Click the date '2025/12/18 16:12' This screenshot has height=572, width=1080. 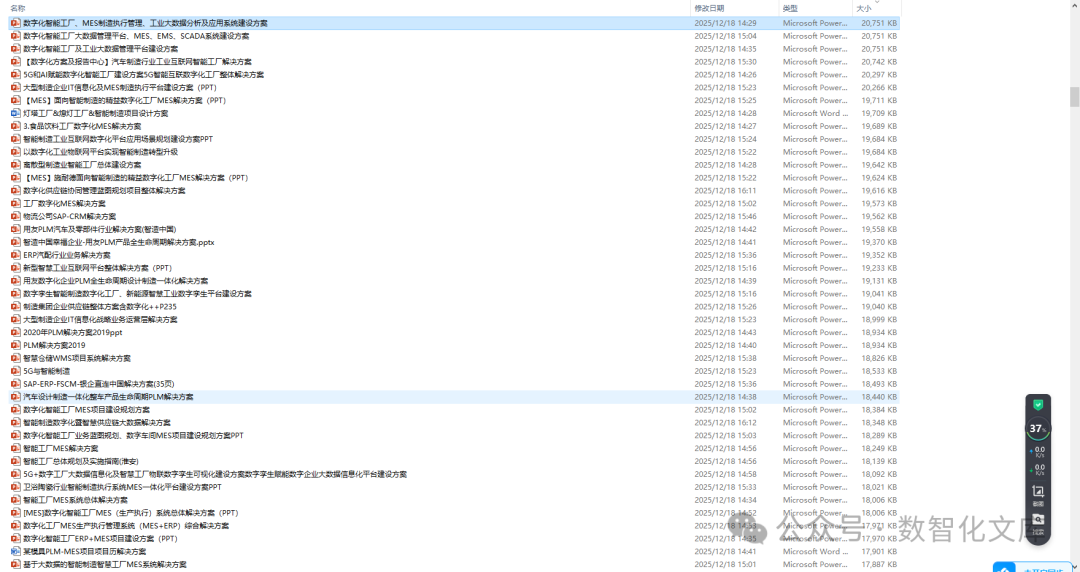coord(725,422)
